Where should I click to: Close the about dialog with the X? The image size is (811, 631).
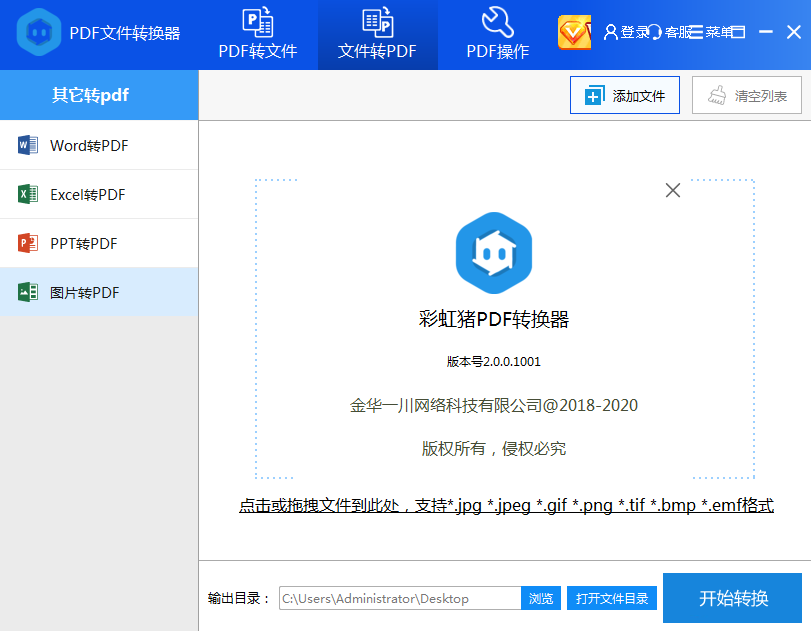point(673,190)
